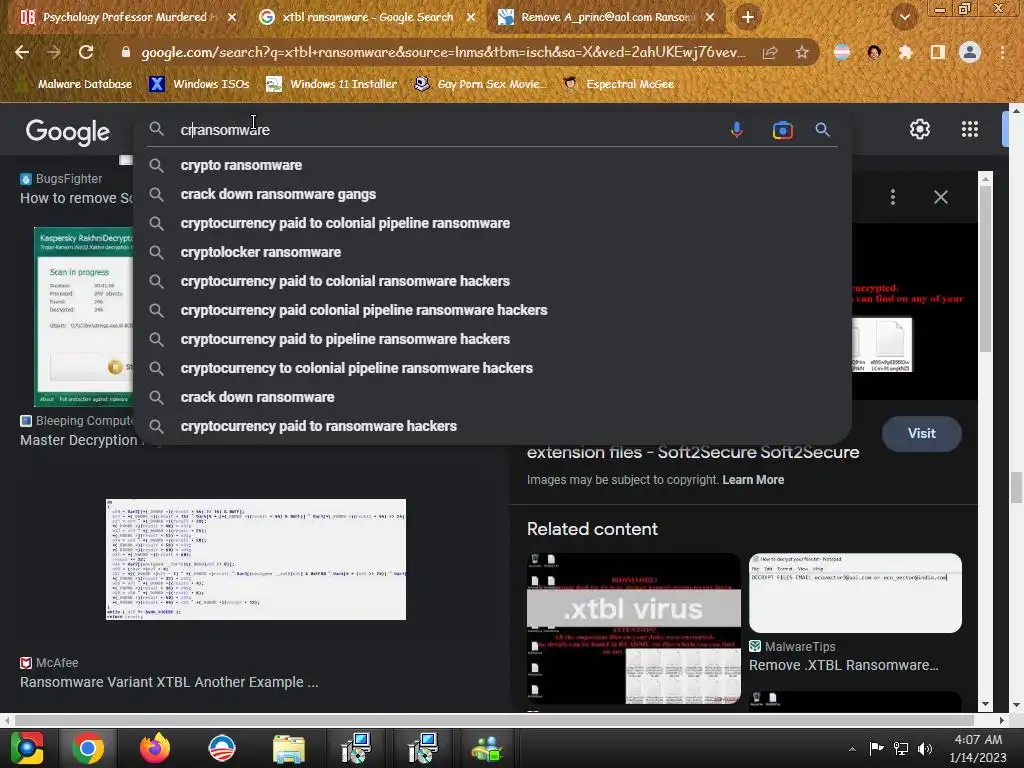This screenshot has width=1024, height=768.
Task: Select suggestion crypto ransomware
Action: (492, 165)
